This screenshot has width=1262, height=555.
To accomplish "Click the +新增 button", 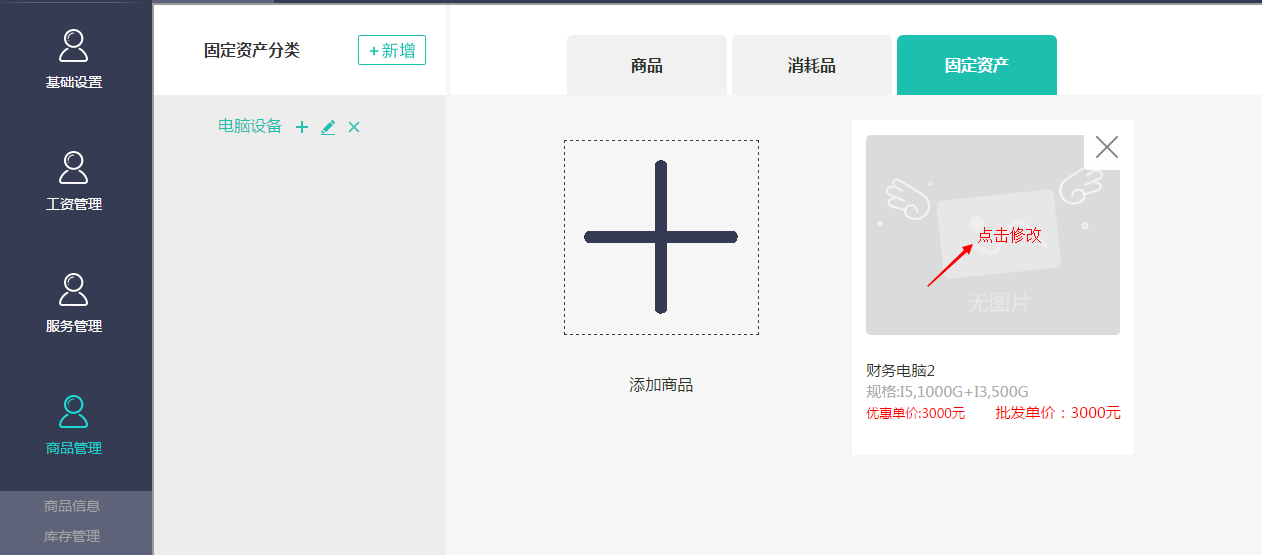I will 392,50.
